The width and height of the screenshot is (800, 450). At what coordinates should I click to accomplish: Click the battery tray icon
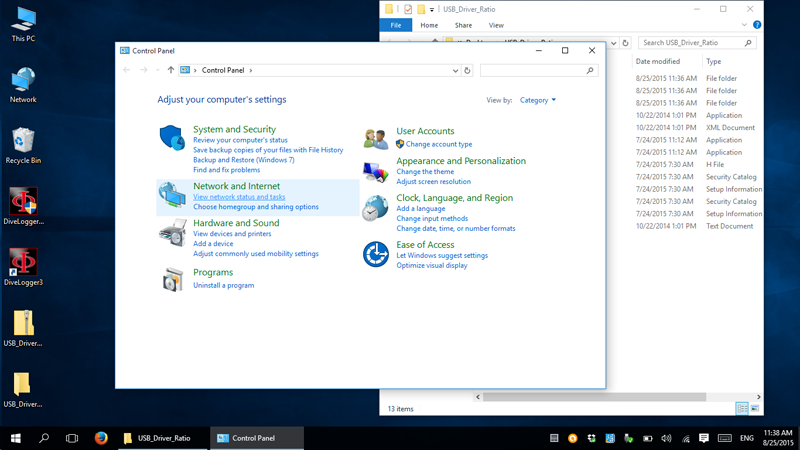click(647, 438)
